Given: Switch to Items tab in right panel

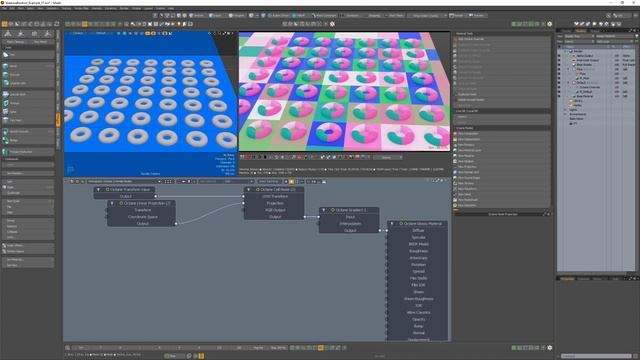Looking at the screenshot, I should click(567, 31).
